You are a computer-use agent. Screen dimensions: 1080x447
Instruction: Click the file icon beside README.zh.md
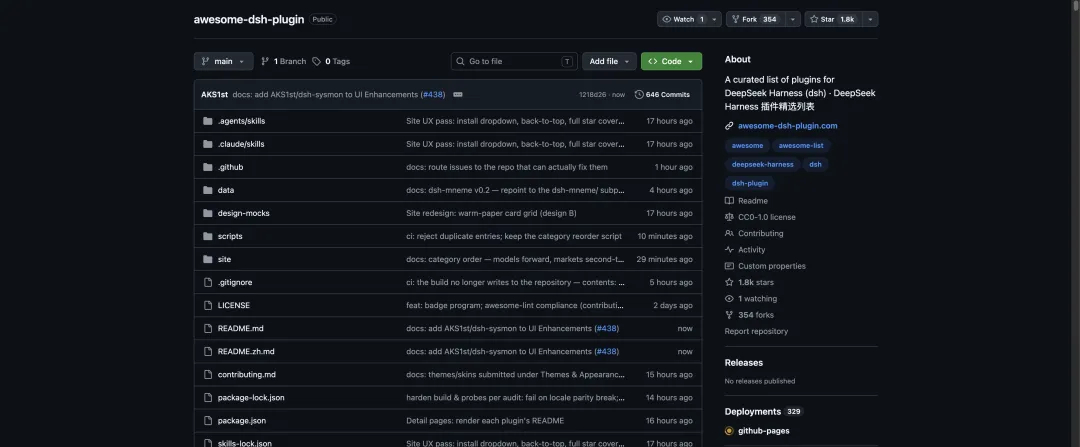[208, 351]
